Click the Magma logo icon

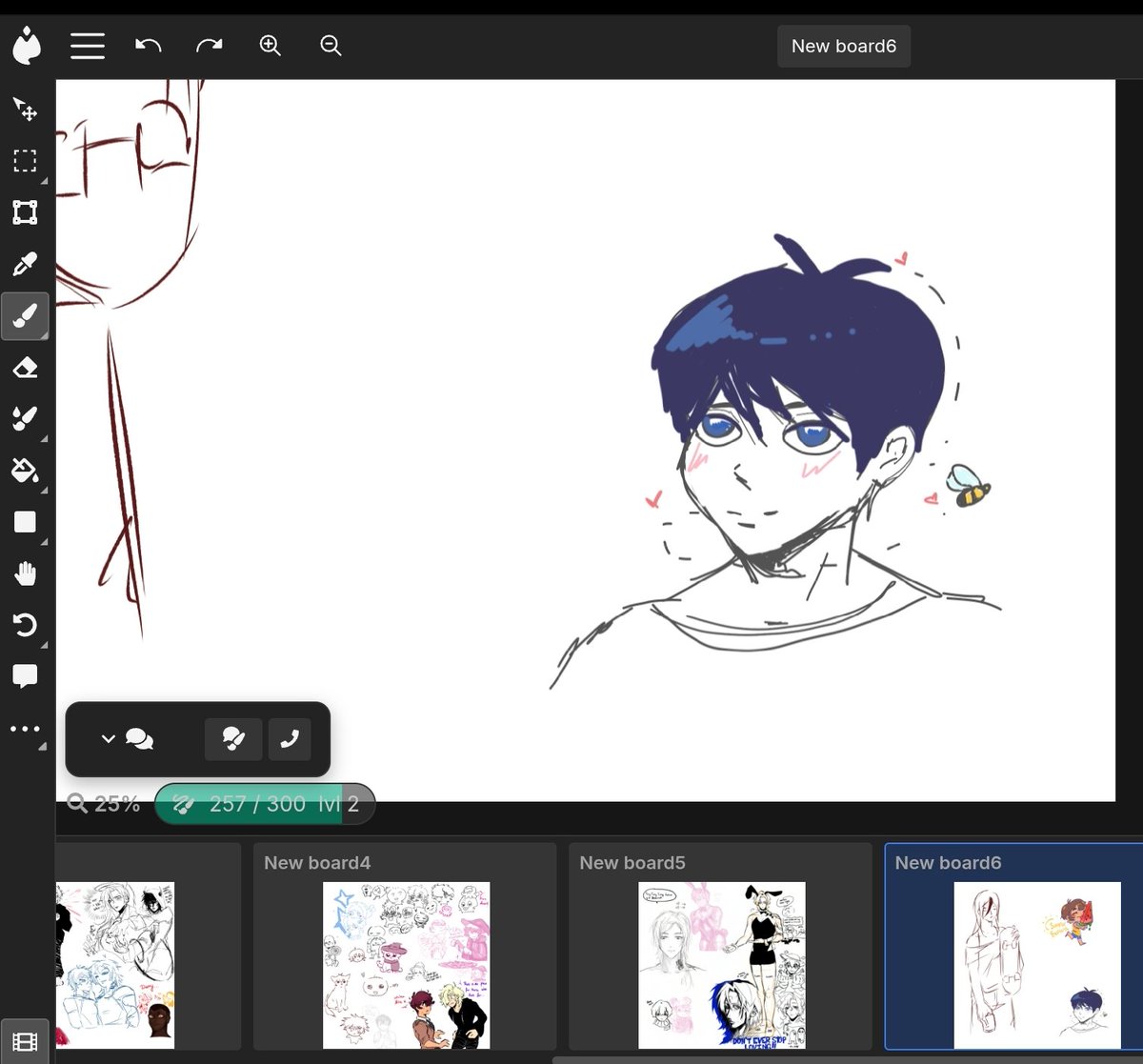[x=27, y=46]
